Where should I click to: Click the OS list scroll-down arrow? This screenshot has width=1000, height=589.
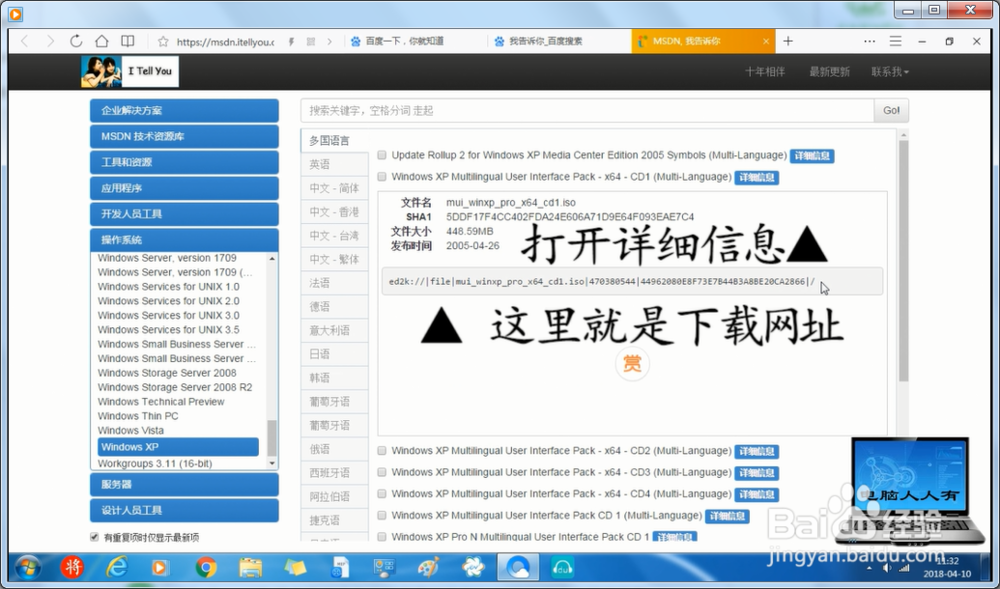coord(272,463)
